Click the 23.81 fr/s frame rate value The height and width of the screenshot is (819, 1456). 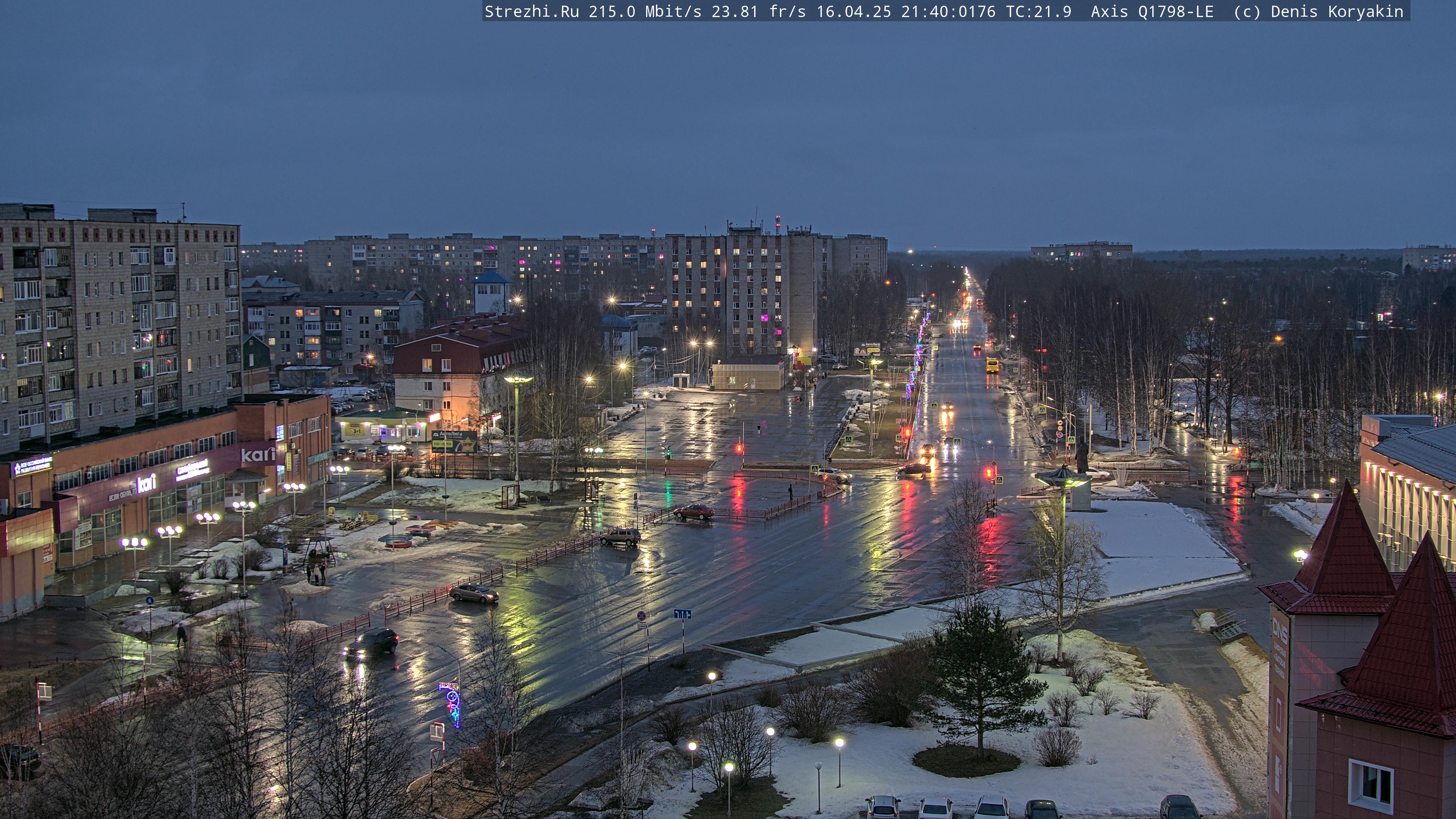[x=758, y=11]
